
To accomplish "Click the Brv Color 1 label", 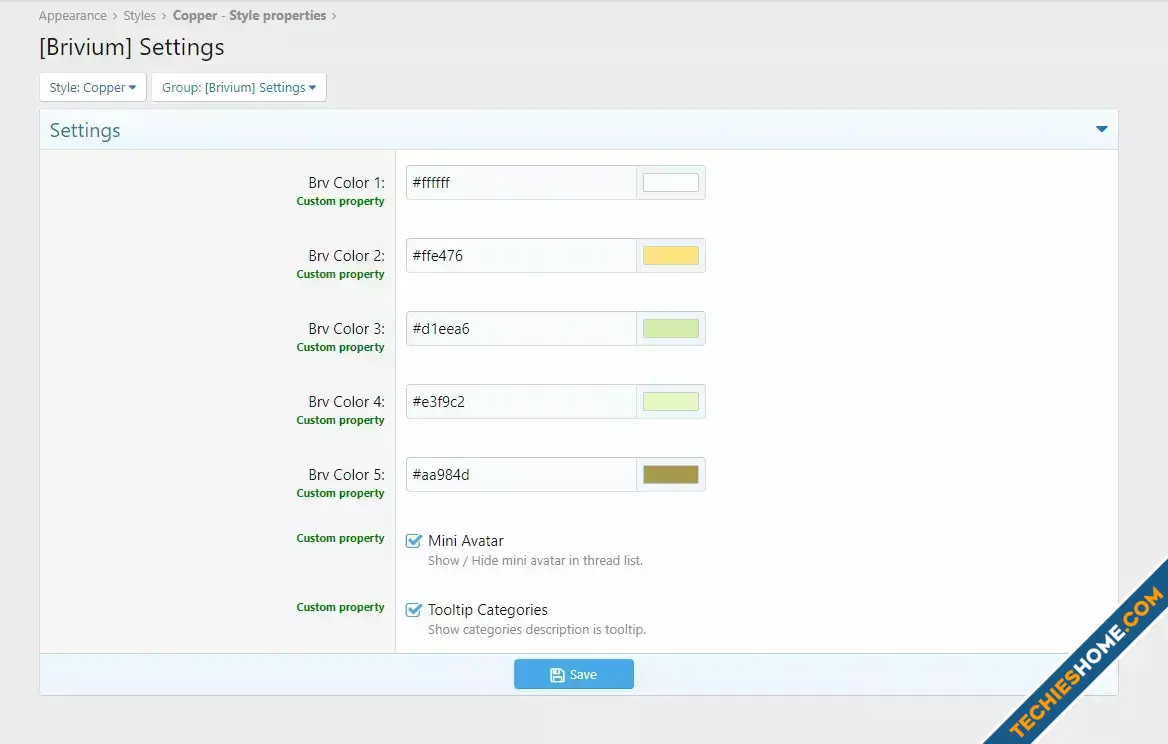I will point(346,182).
